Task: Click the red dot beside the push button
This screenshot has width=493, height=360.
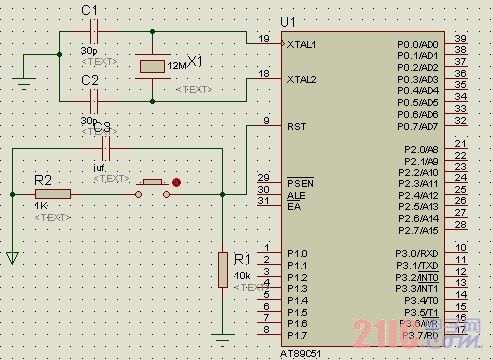Action: click(176, 182)
